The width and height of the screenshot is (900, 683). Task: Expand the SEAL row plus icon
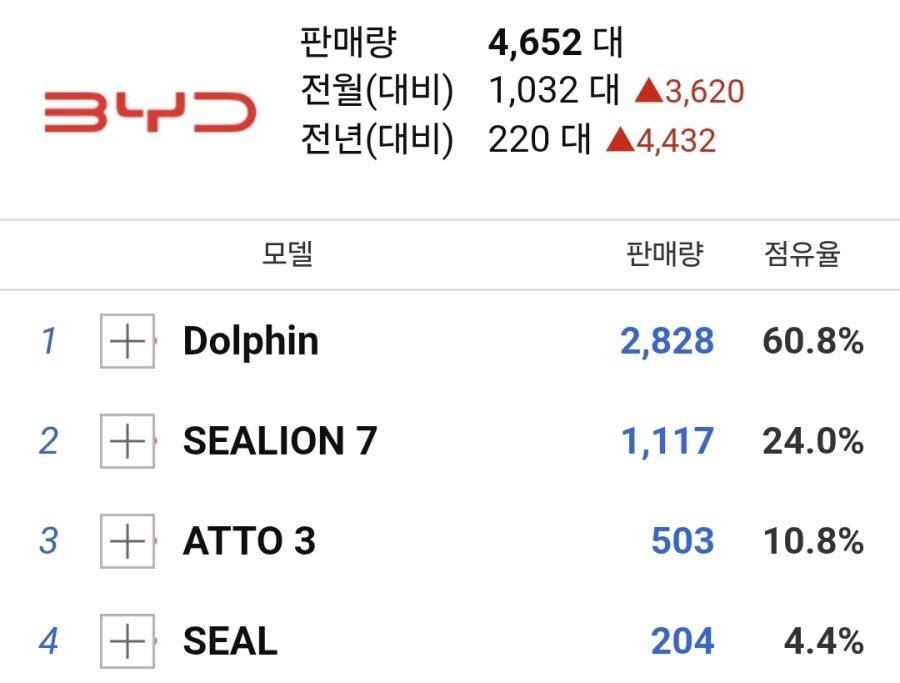(127, 641)
